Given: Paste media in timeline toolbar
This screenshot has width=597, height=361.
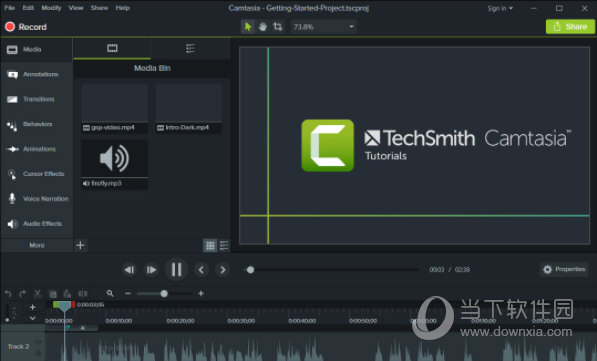Looking at the screenshot, I should [67, 294].
